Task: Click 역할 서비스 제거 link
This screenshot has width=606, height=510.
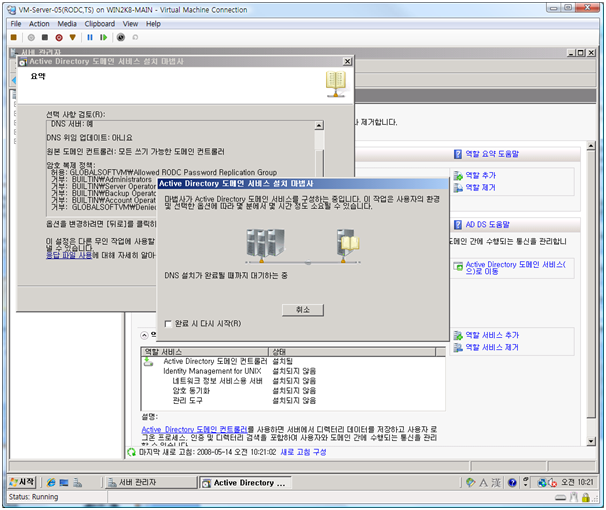Action: [492, 347]
